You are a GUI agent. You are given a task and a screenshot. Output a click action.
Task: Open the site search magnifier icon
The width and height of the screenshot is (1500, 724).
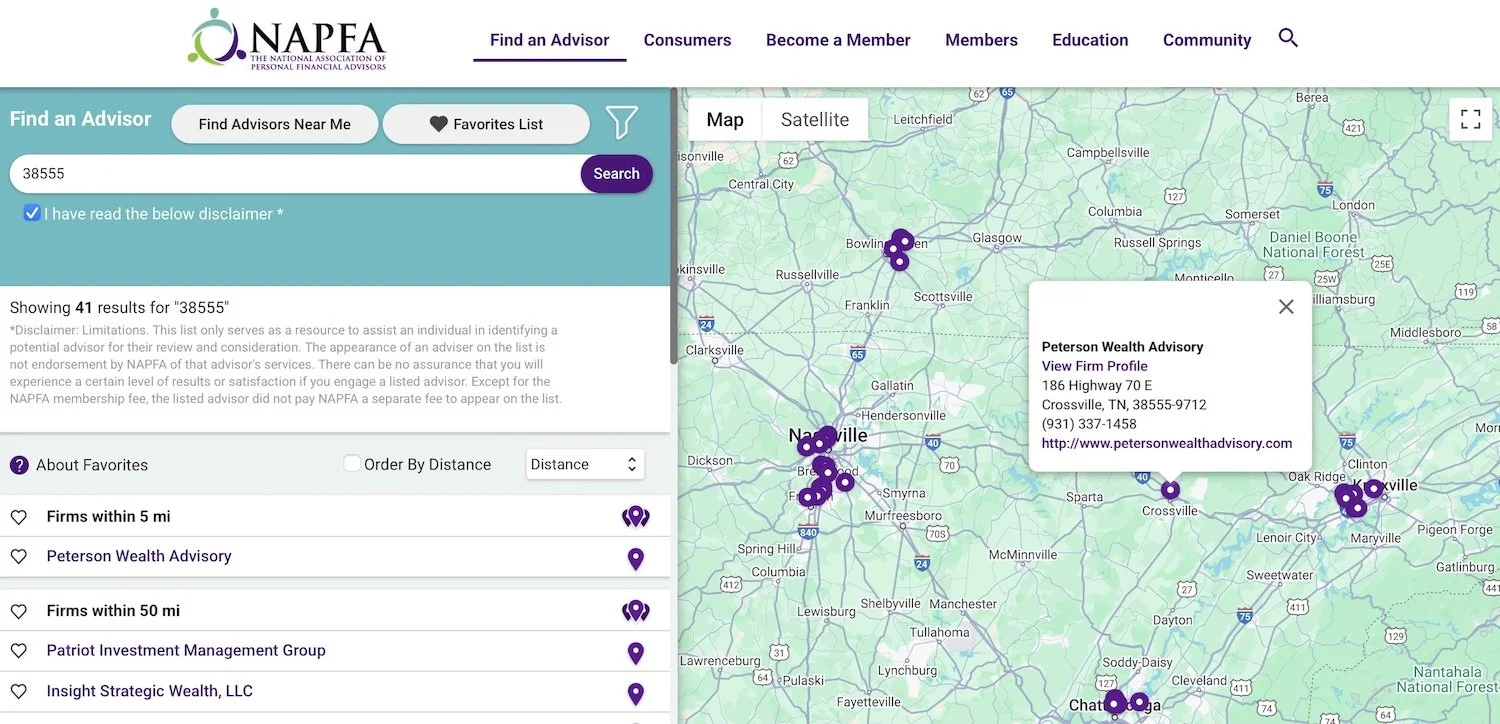[x=1288, y=38]
